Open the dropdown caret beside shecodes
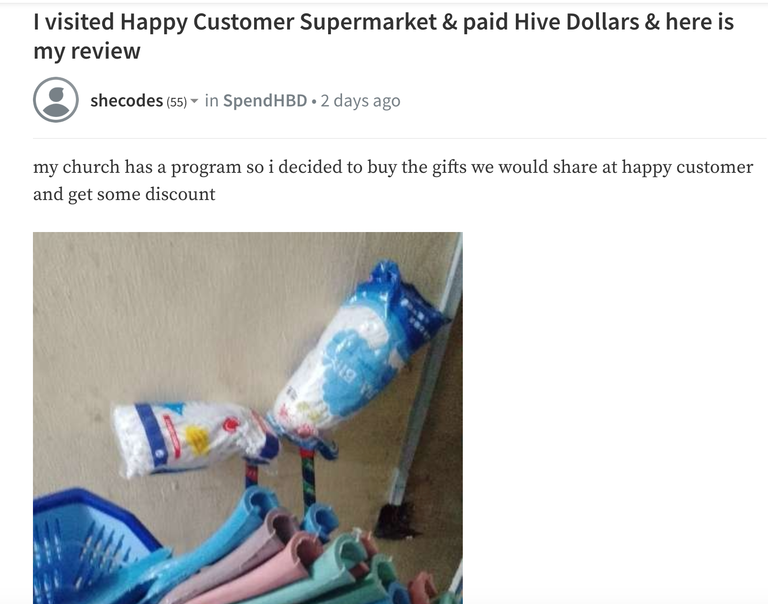Viewport: 768px width, 604px height. coord(194,101)
